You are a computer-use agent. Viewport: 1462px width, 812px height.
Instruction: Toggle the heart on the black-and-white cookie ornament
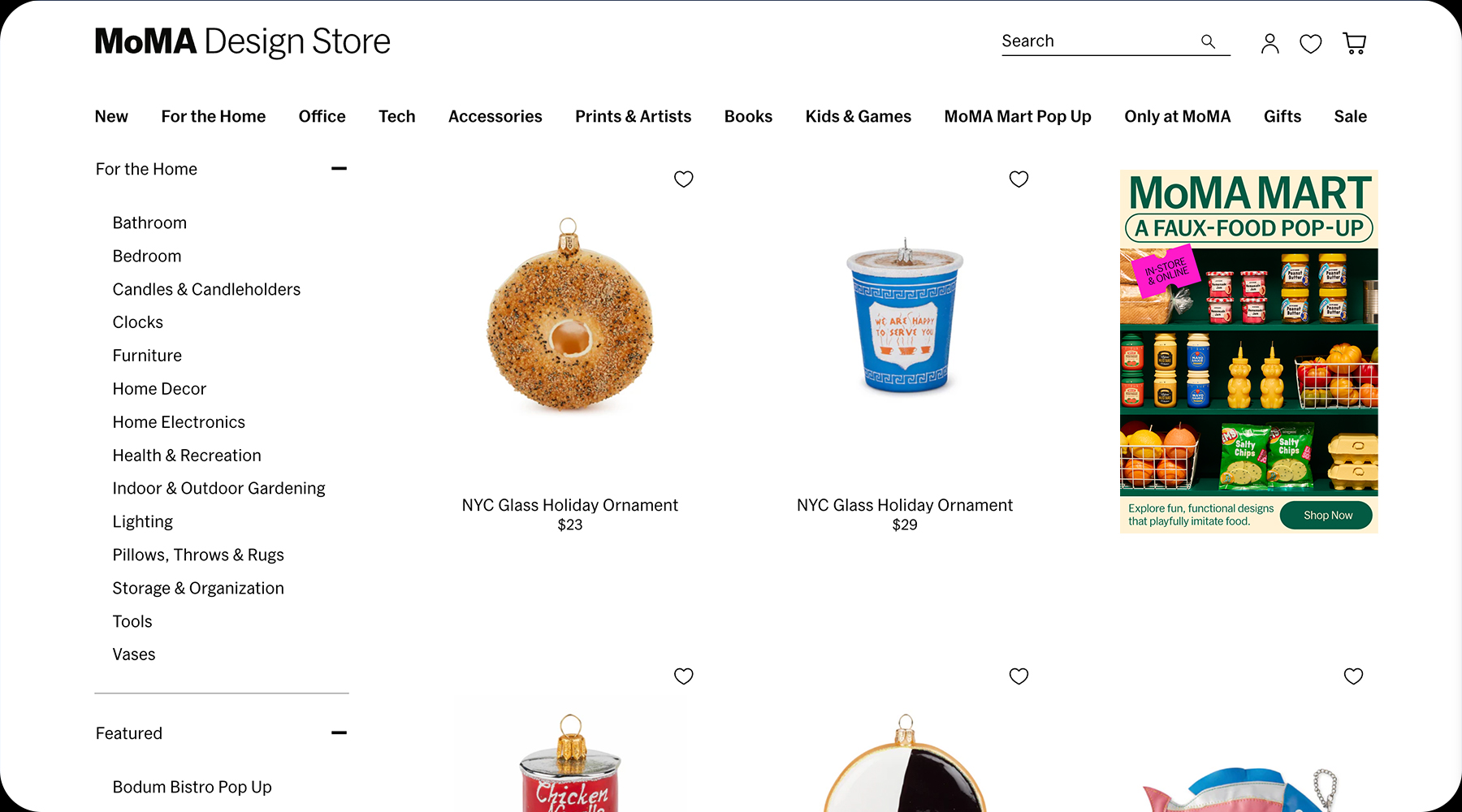point(1019,676)
